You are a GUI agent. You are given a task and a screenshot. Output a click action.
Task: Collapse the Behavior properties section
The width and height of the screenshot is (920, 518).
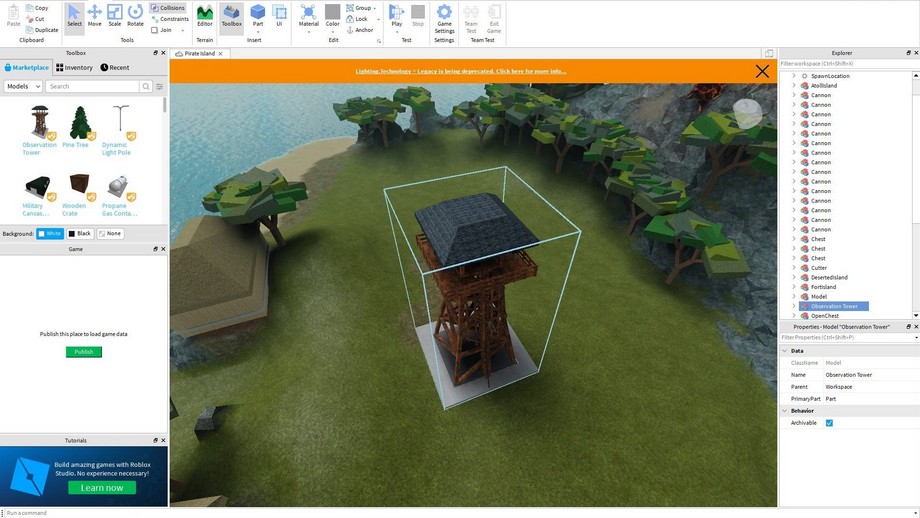click(x=784, y=411)
